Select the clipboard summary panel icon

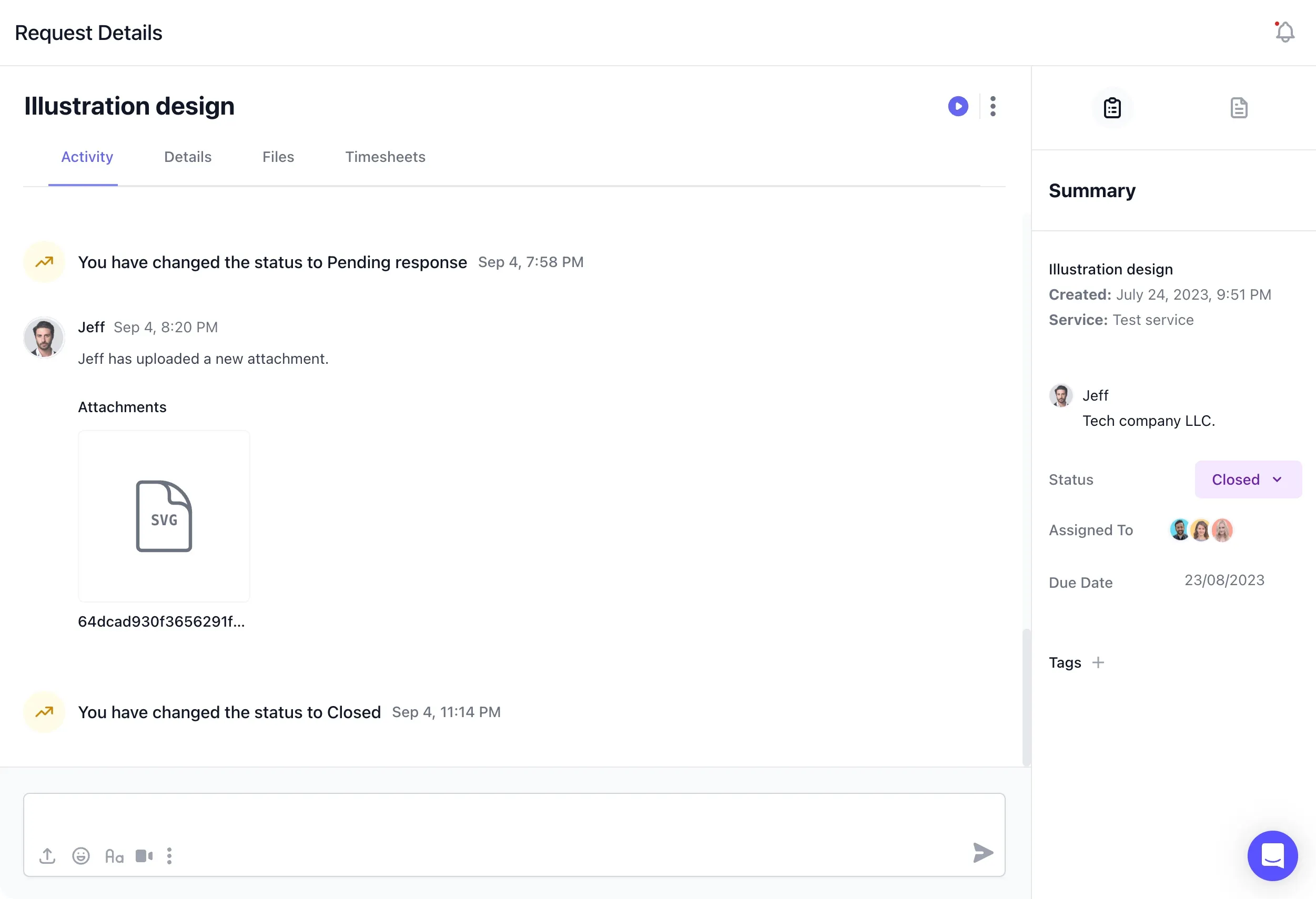pyautogui.click(x=1112, y=108)
